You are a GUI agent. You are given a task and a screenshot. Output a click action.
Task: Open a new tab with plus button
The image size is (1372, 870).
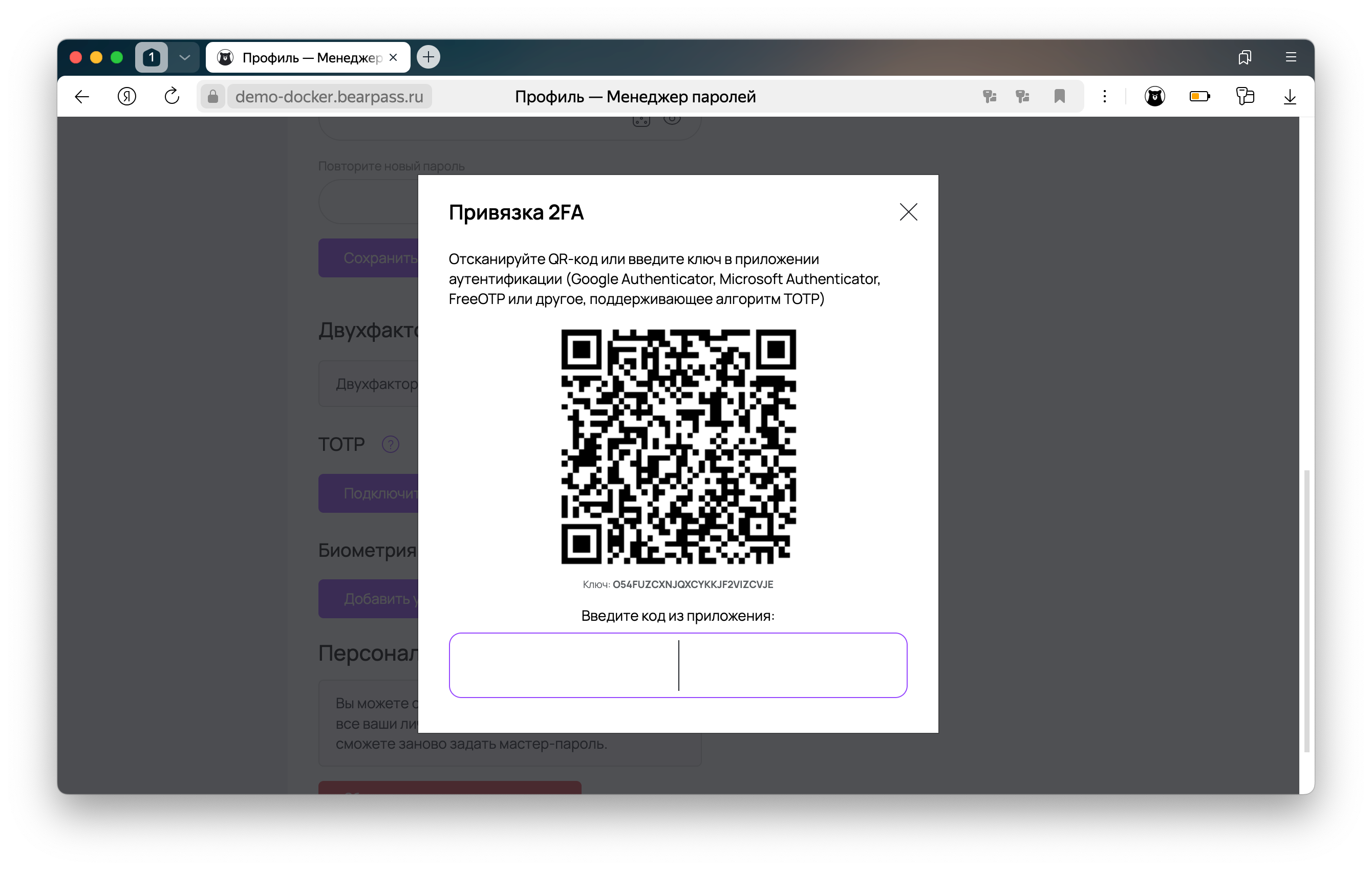[x=428, y=57]
